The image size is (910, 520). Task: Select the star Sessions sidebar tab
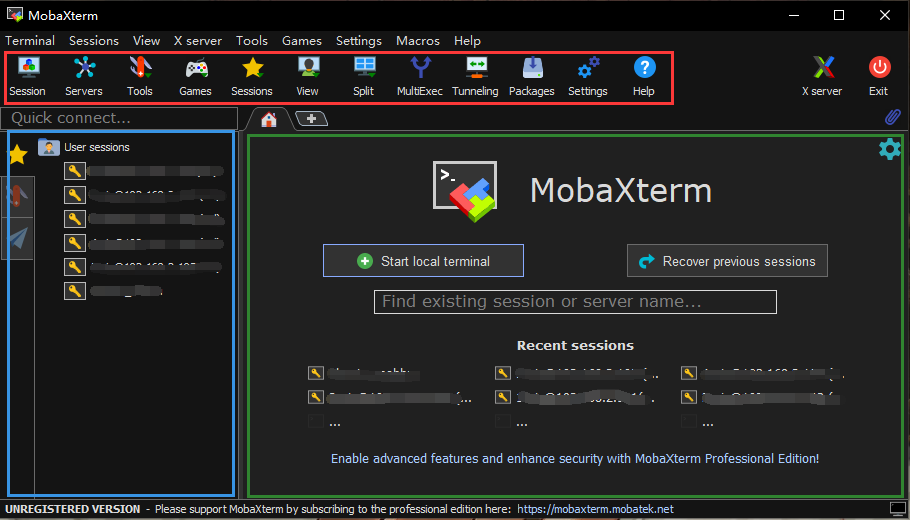pos(17,154)
